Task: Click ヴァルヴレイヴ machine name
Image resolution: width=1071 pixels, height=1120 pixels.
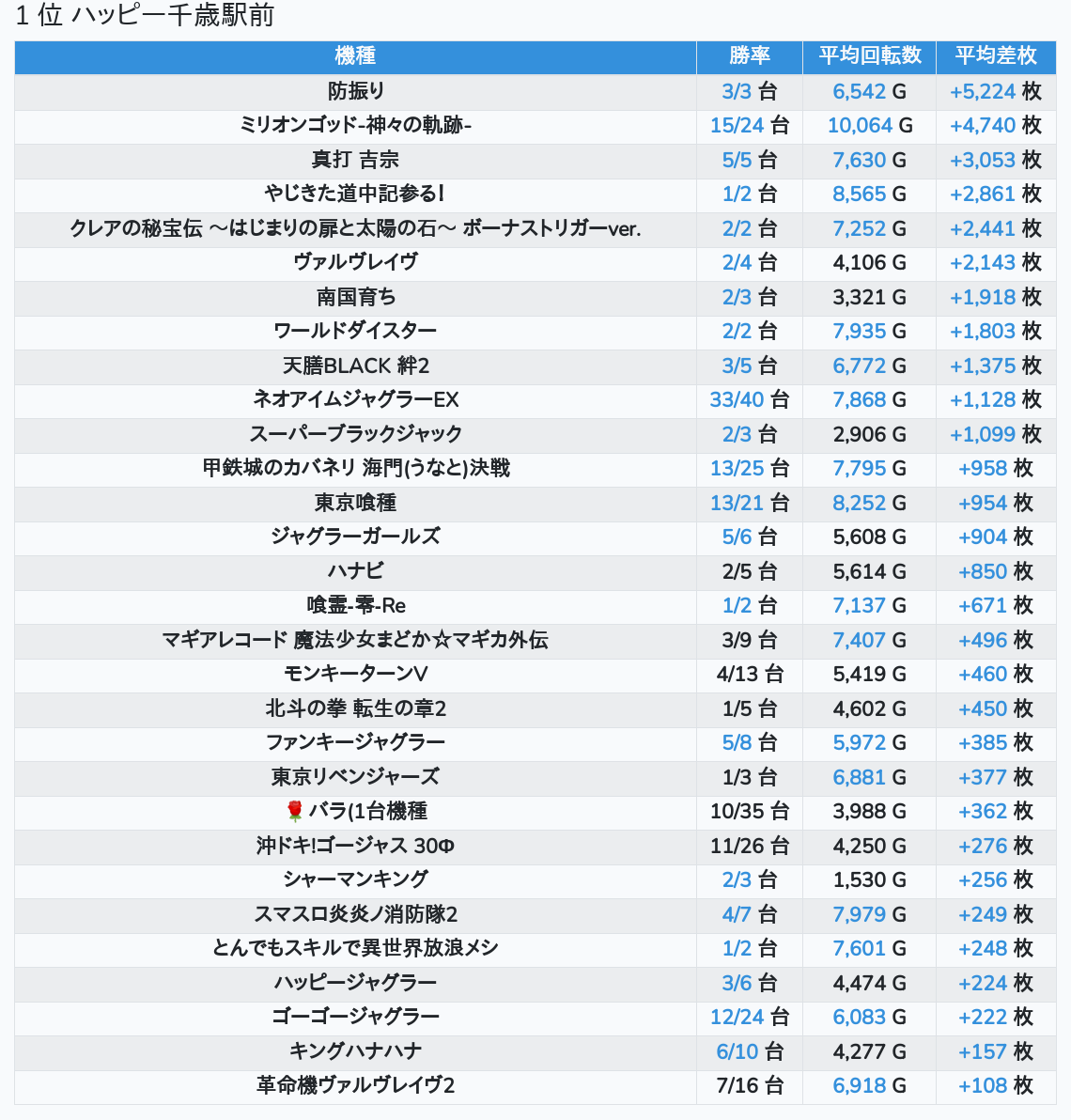Action: click(355, 262)
